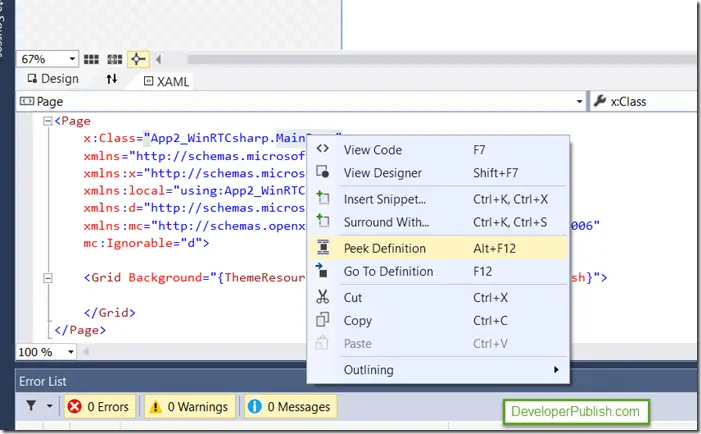Toggle show snap grid icon
This screenshot has width=701, height=434.
91,59
